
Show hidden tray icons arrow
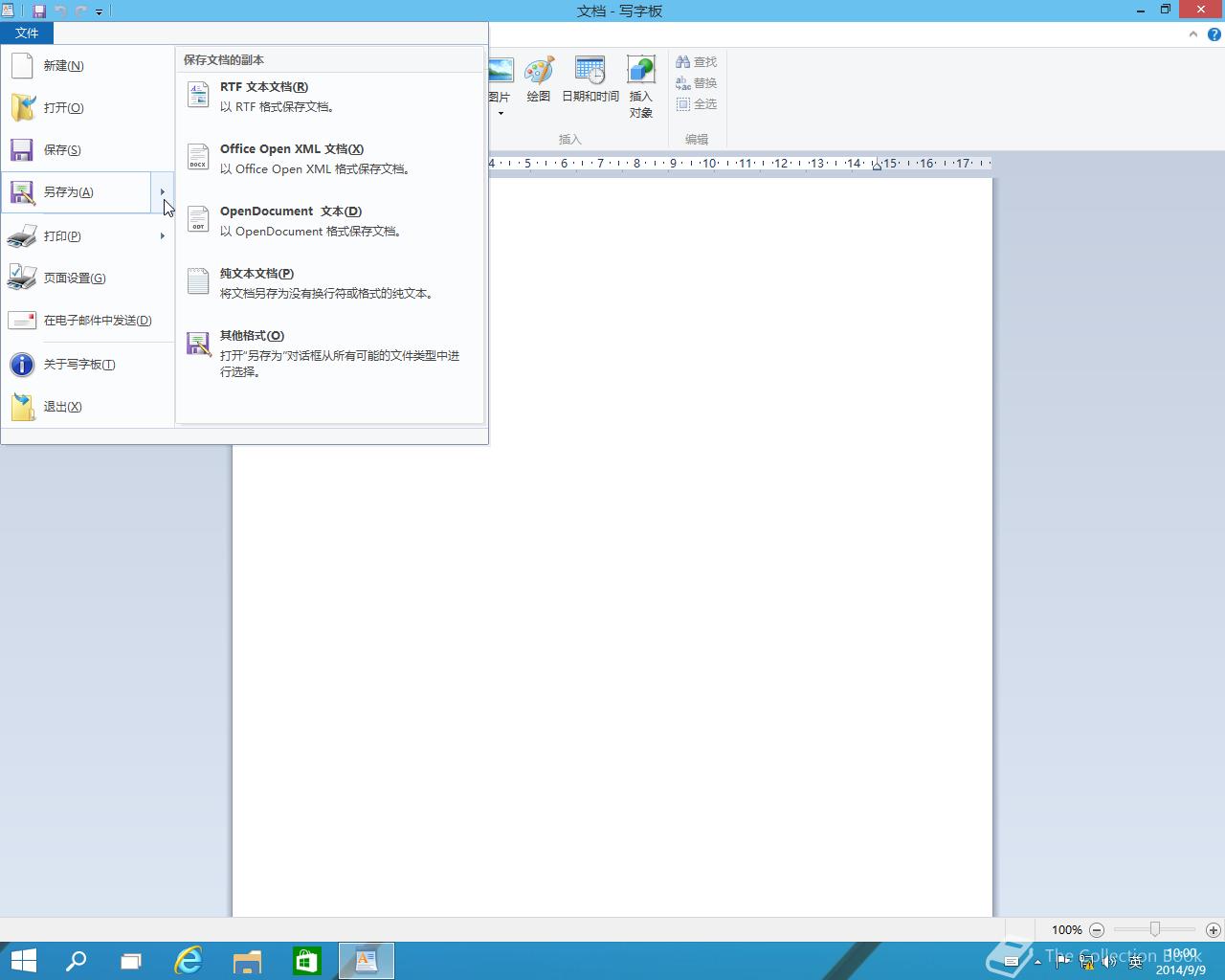pos(1036,961)
